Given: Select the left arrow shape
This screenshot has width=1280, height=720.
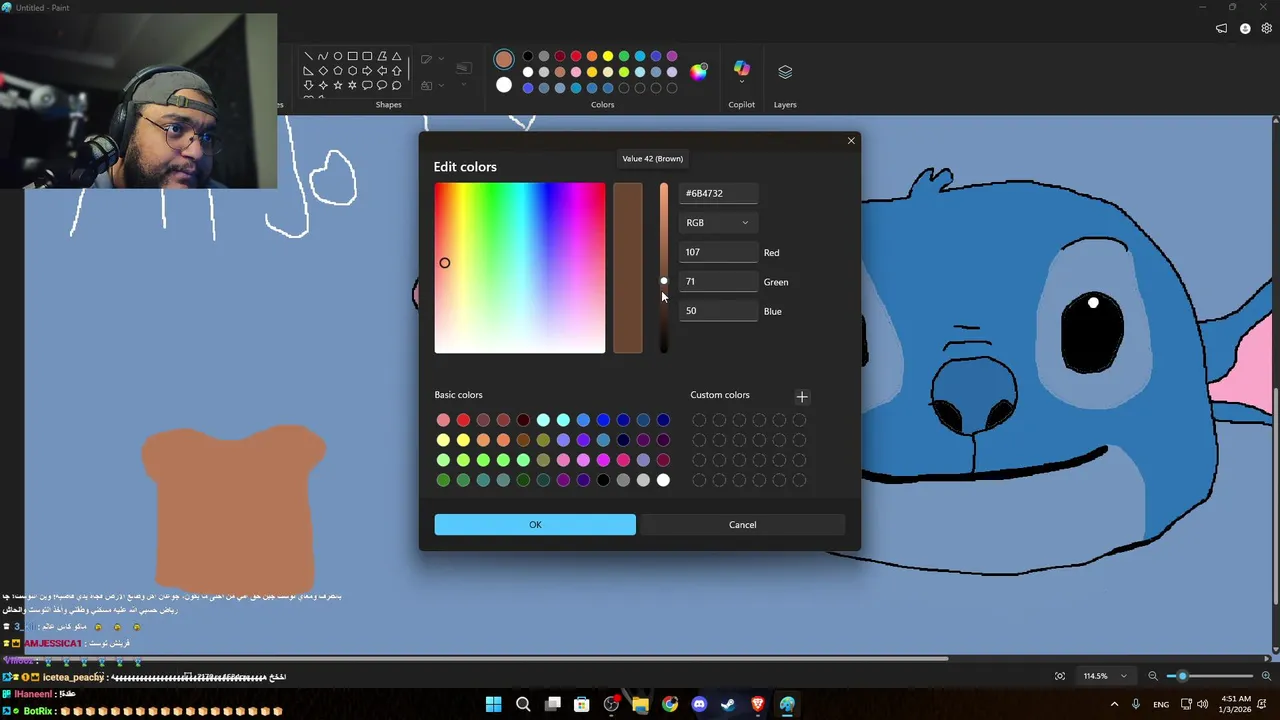Looking at the screenshot, I should click(x=382, y=71).
